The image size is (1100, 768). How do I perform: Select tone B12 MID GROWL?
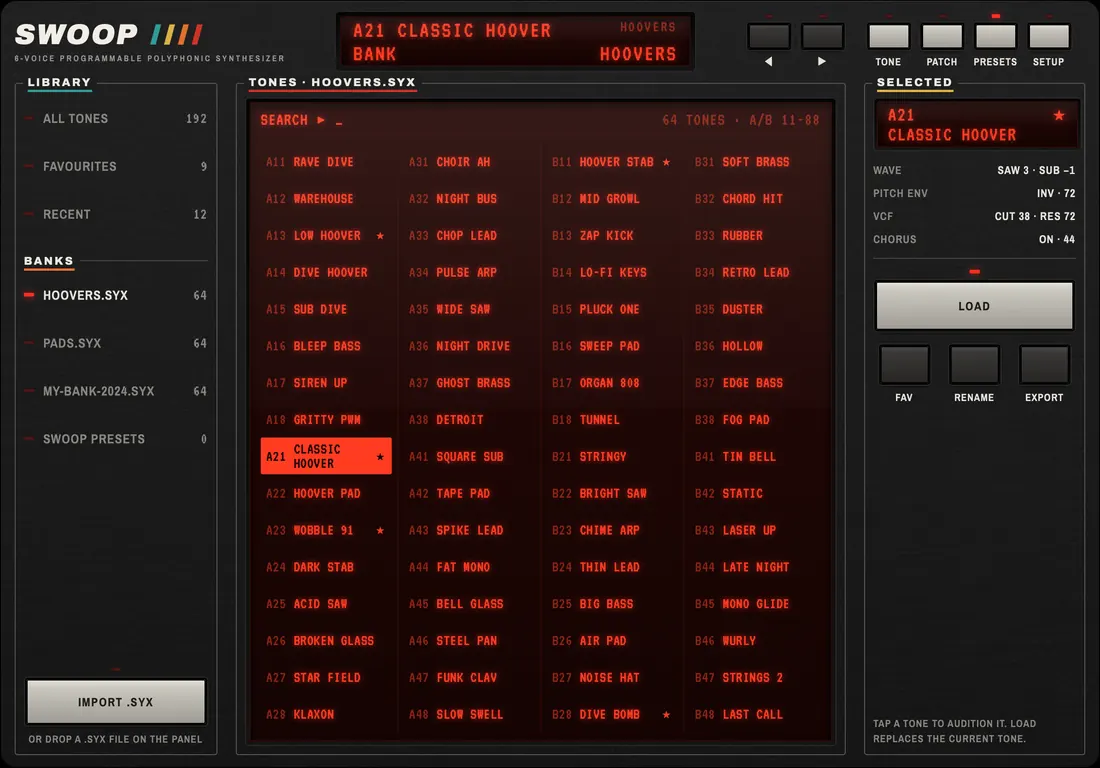tap(612, 198)
